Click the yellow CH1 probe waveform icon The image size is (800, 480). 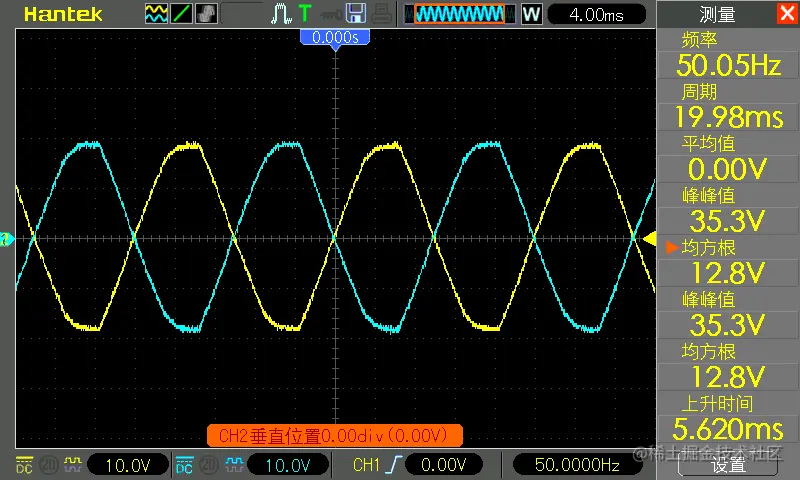point(72,464)
